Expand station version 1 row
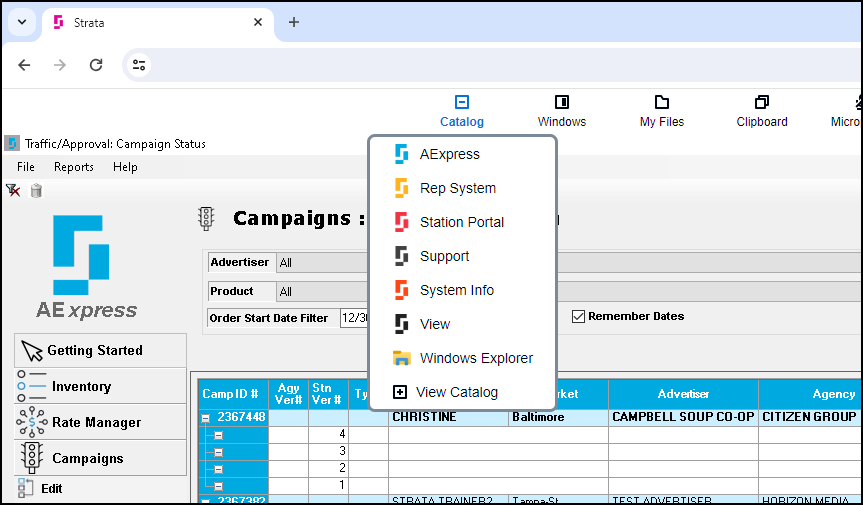The image size is (863, 505). (219, 486)
